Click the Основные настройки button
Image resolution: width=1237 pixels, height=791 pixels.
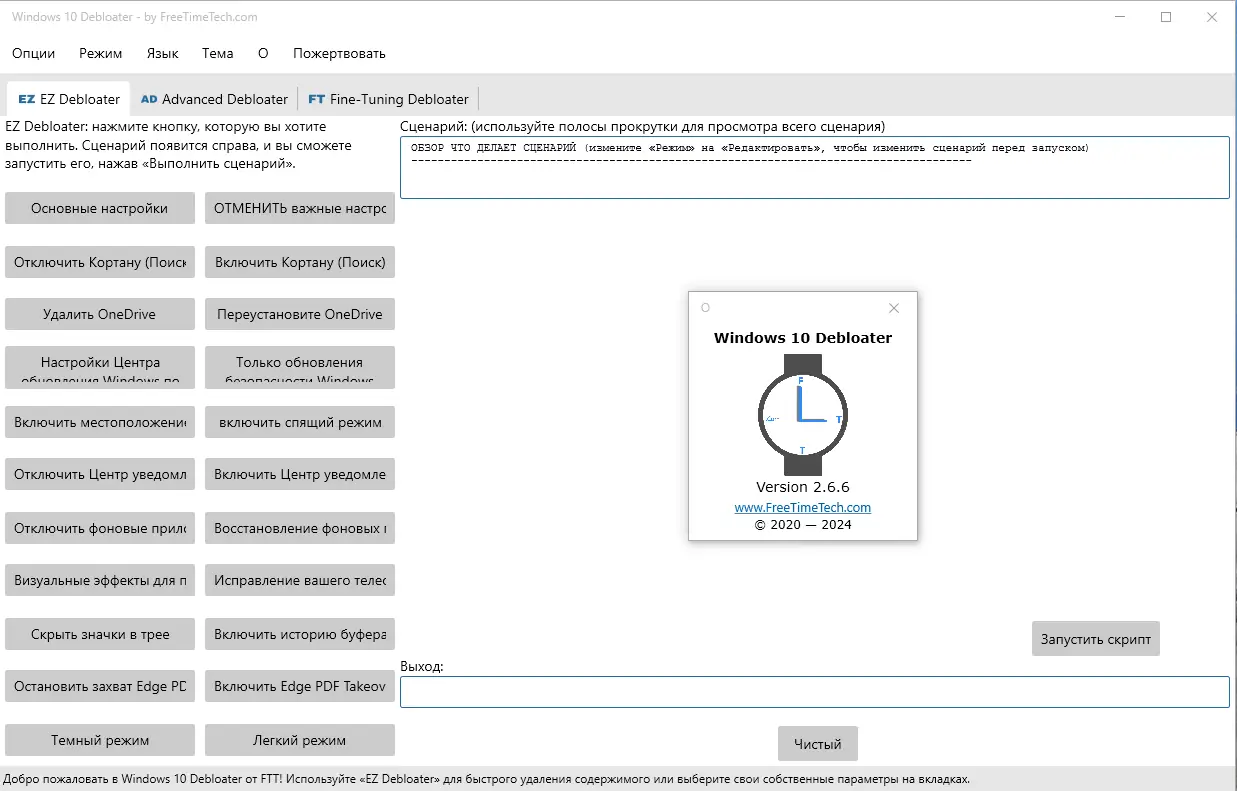[99, 209]
